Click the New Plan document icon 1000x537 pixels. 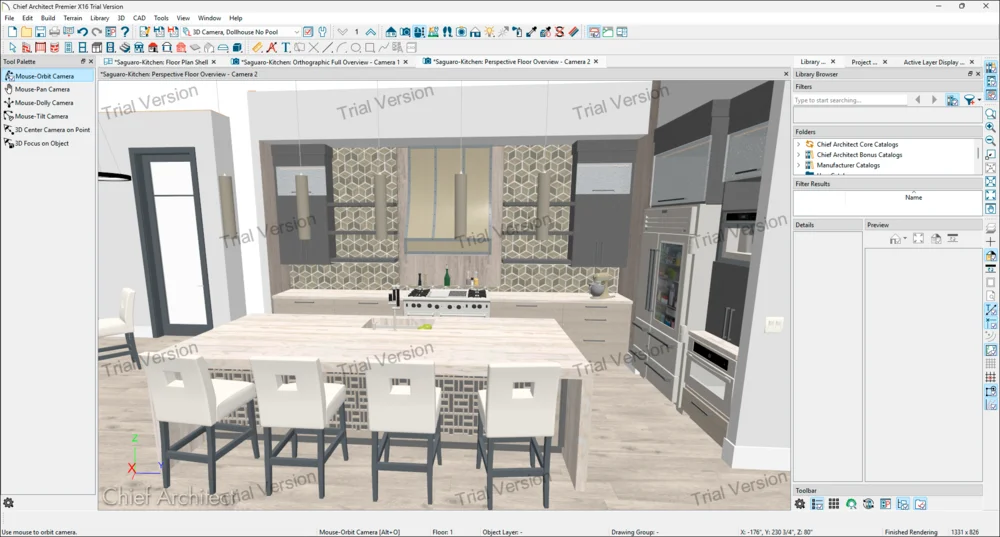click(12, 32)
